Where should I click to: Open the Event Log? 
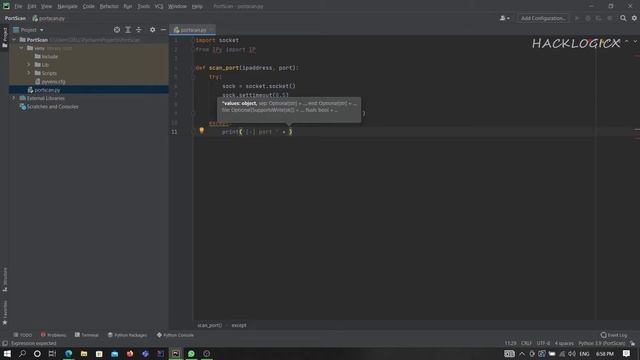tap(614, 335)
